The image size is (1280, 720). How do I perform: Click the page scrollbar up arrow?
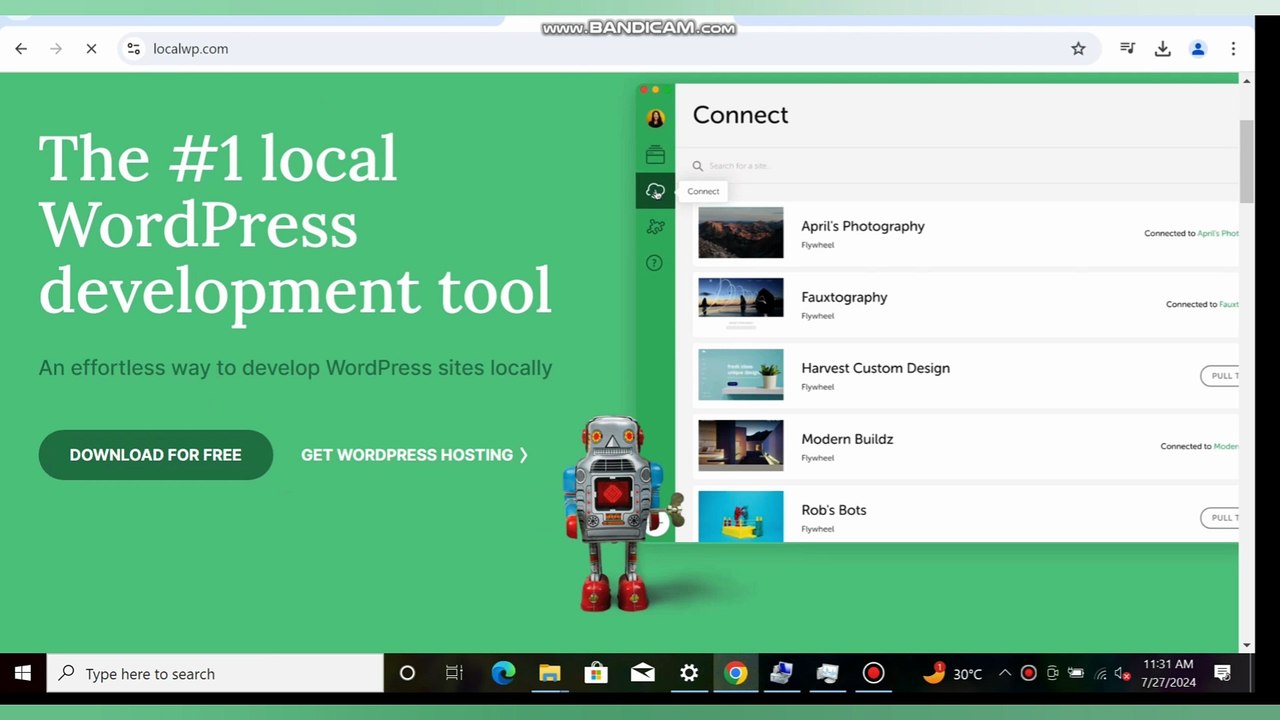[1246, 81]
